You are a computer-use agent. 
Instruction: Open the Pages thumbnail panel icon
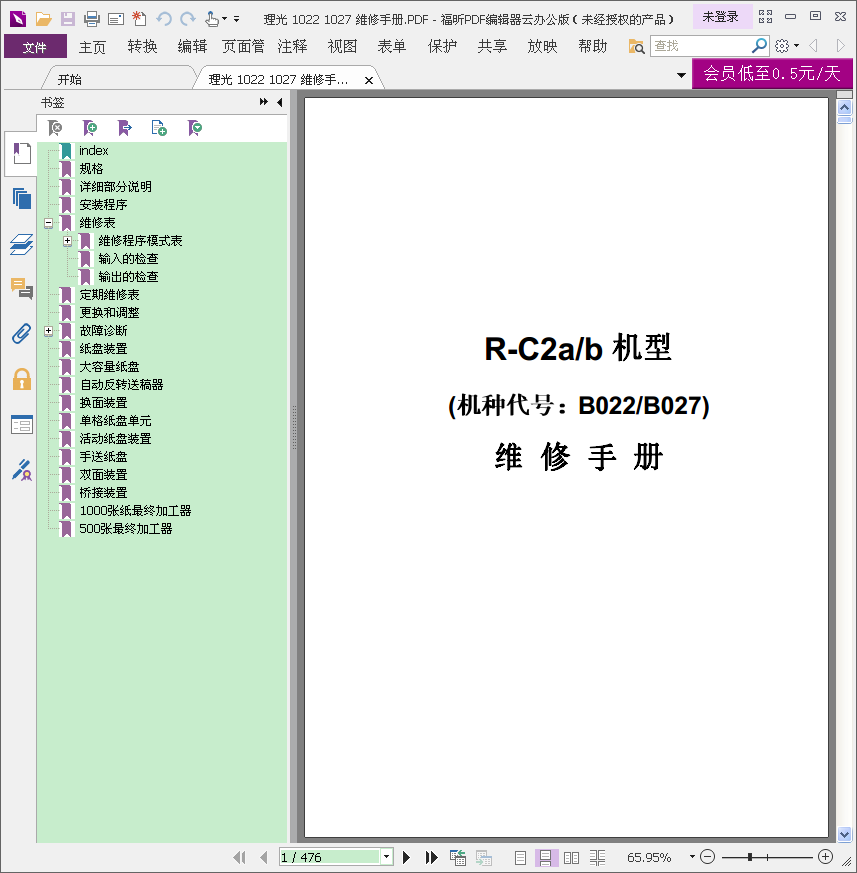[x=21, y=199]
